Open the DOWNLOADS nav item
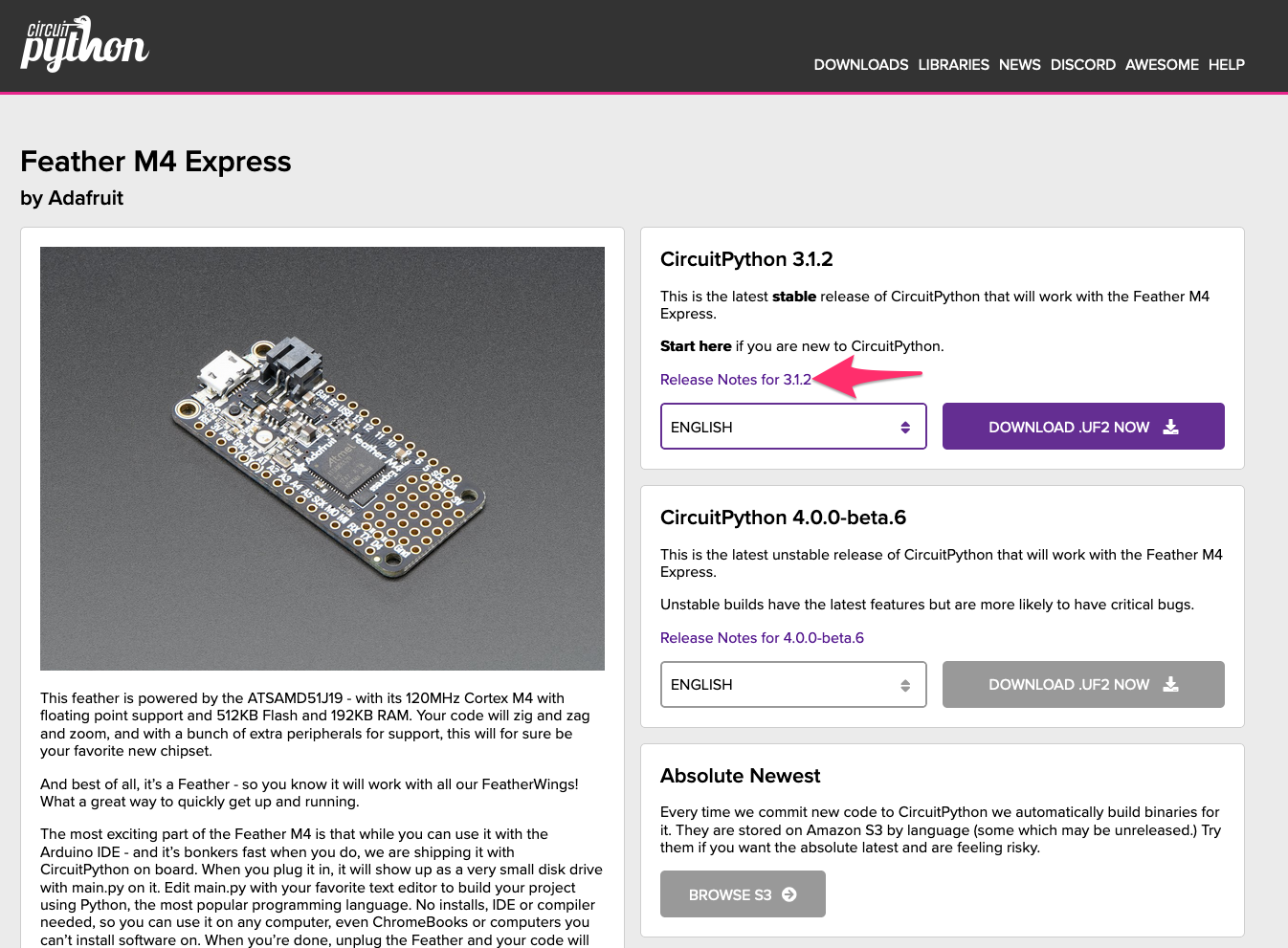 point(861,65)
